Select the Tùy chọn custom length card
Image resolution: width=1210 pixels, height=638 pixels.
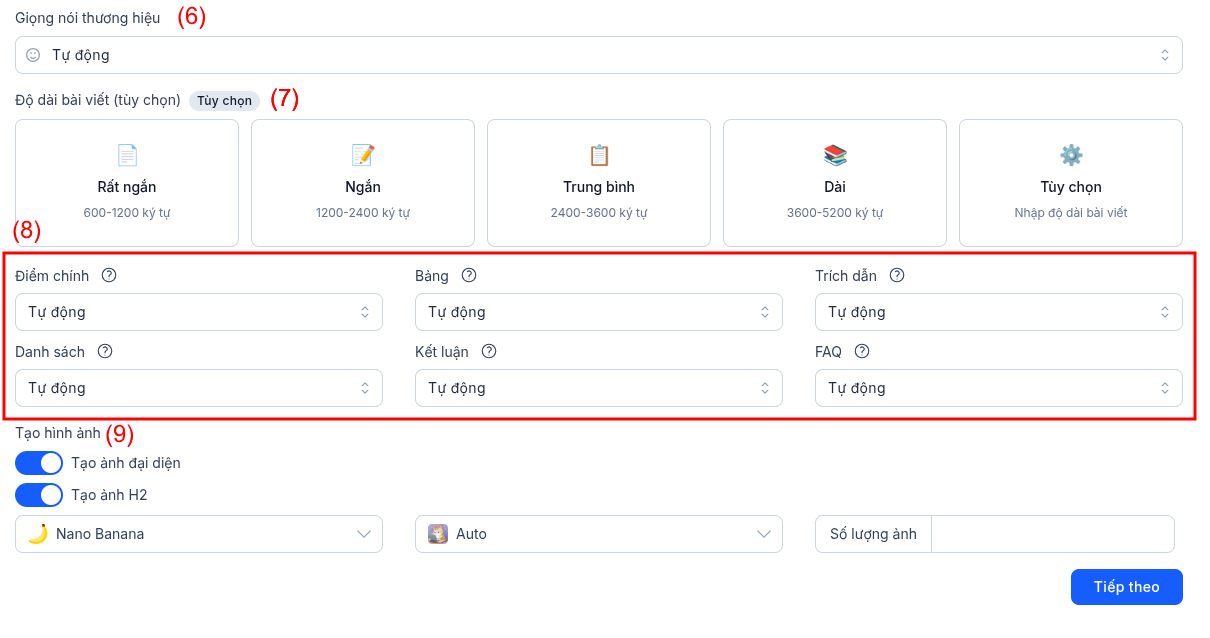pos(1071,183)
